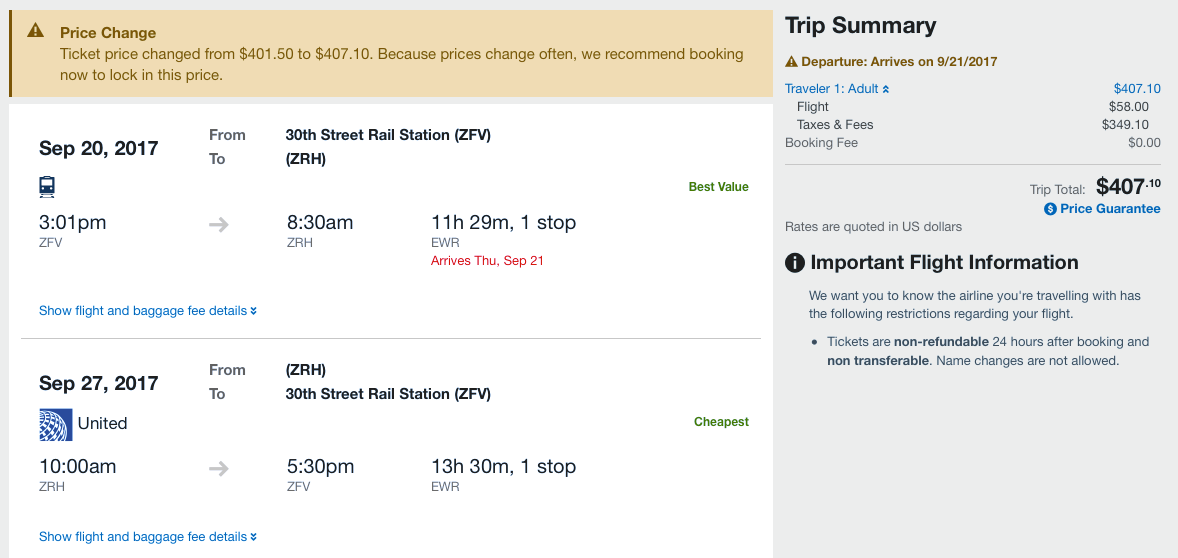Click the 13h 30m, 1 stop duration
Screen dimensions: 1178x558
click(503, 467)
